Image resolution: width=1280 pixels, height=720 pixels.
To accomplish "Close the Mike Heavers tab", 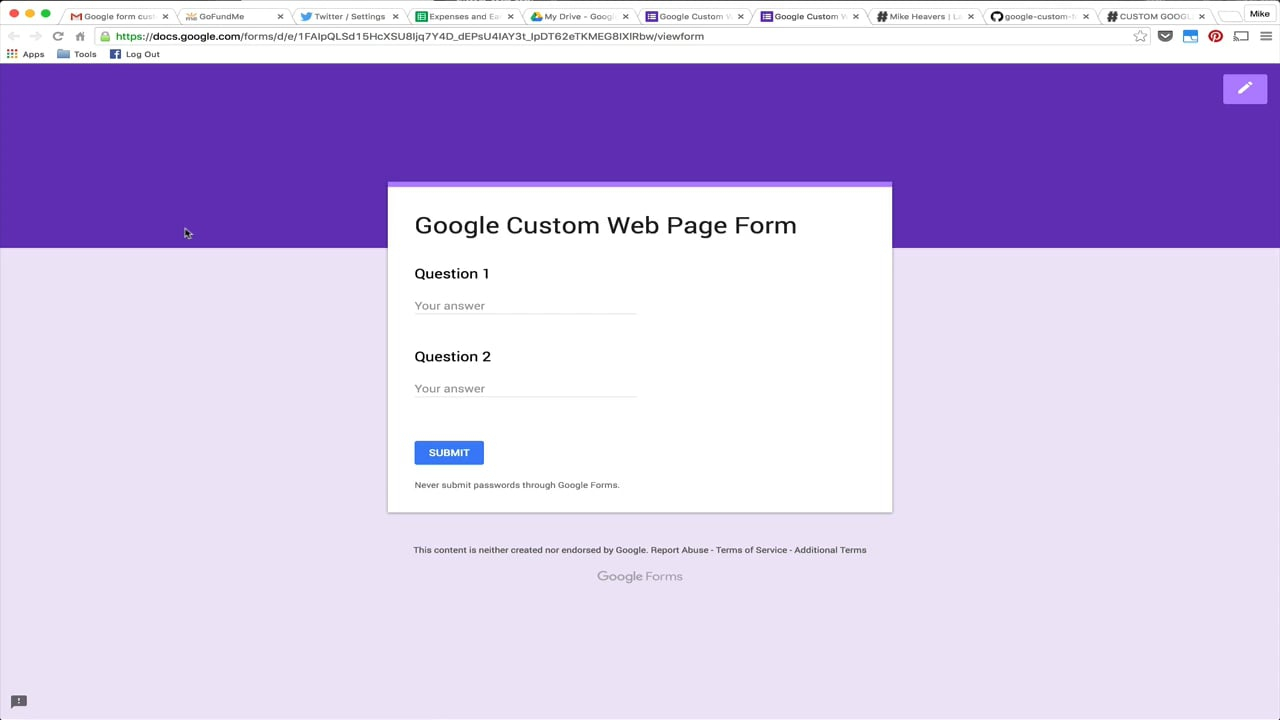I will (971, 17).
